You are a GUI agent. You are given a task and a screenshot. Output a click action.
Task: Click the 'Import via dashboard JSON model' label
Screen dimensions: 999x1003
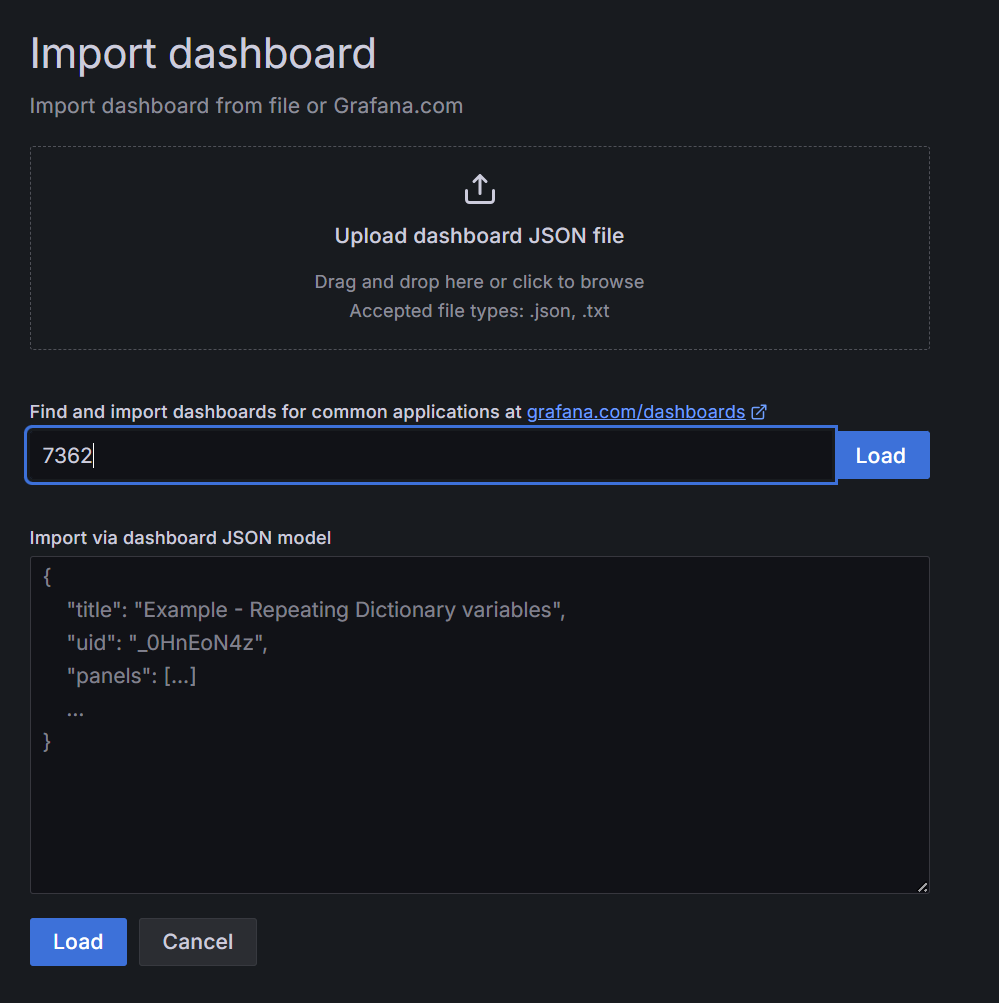click(180, 538)
